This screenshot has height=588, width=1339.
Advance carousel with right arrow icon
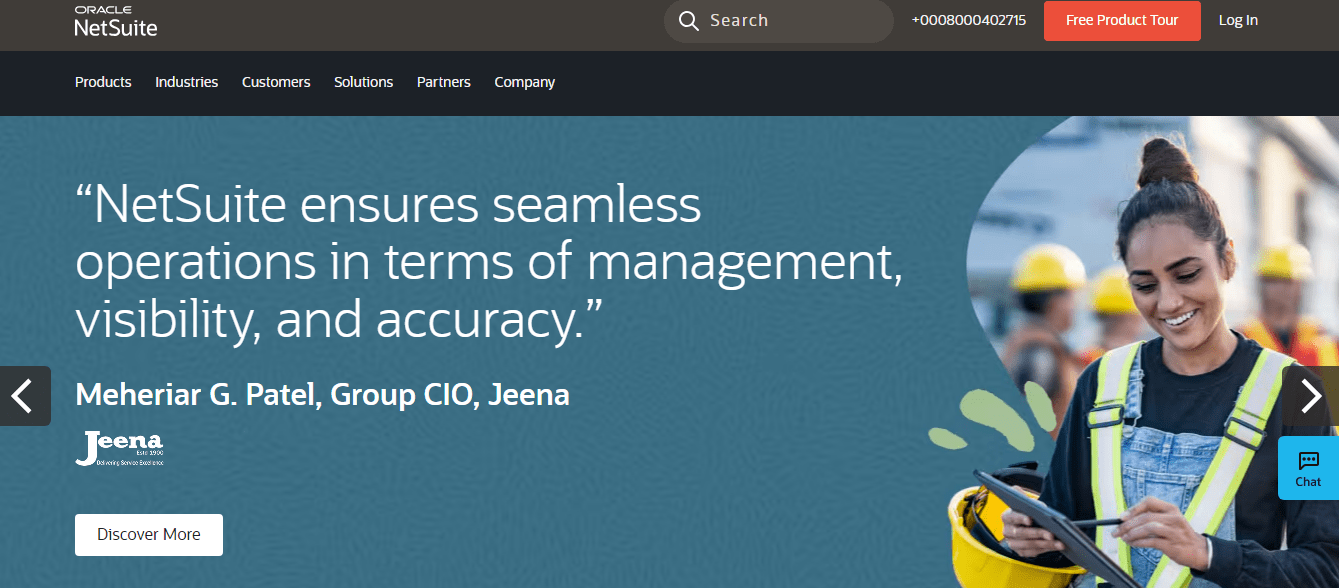[1313, 396]
